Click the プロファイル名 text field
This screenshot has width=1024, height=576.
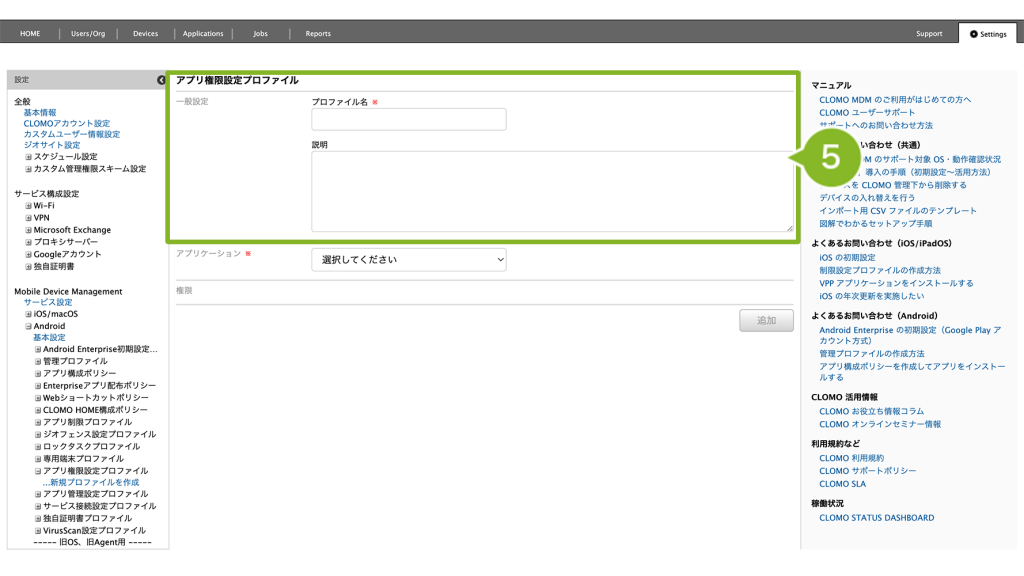coord(408,120)
